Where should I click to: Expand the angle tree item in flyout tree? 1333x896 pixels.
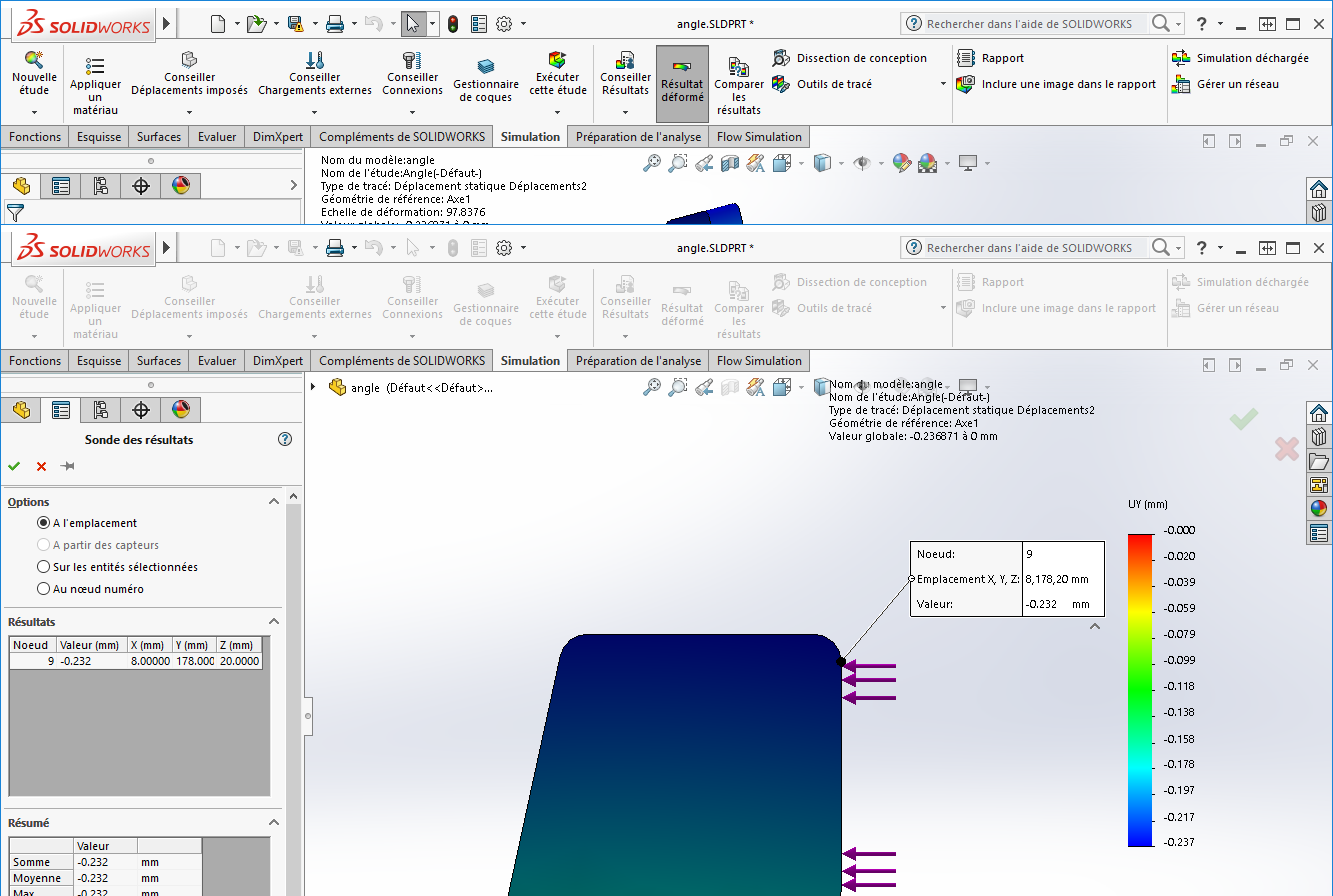pyautogui.click(x=313, y=387)
